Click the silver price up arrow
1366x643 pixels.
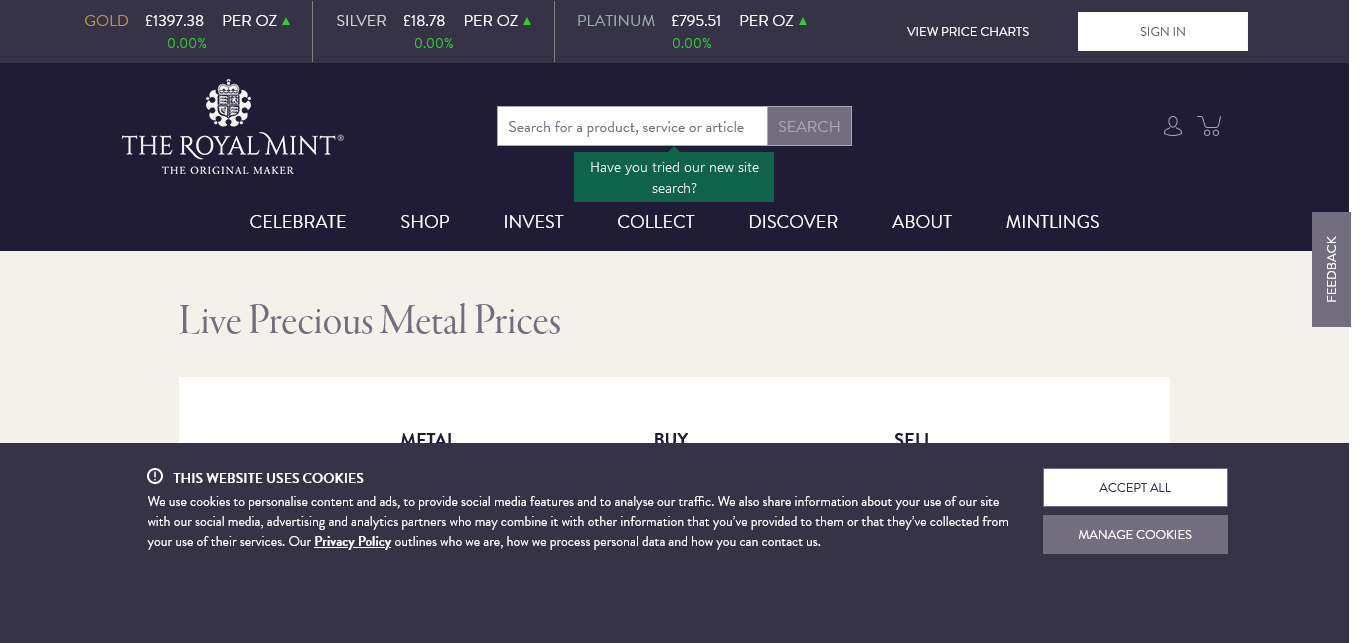[x=527, y=21]
